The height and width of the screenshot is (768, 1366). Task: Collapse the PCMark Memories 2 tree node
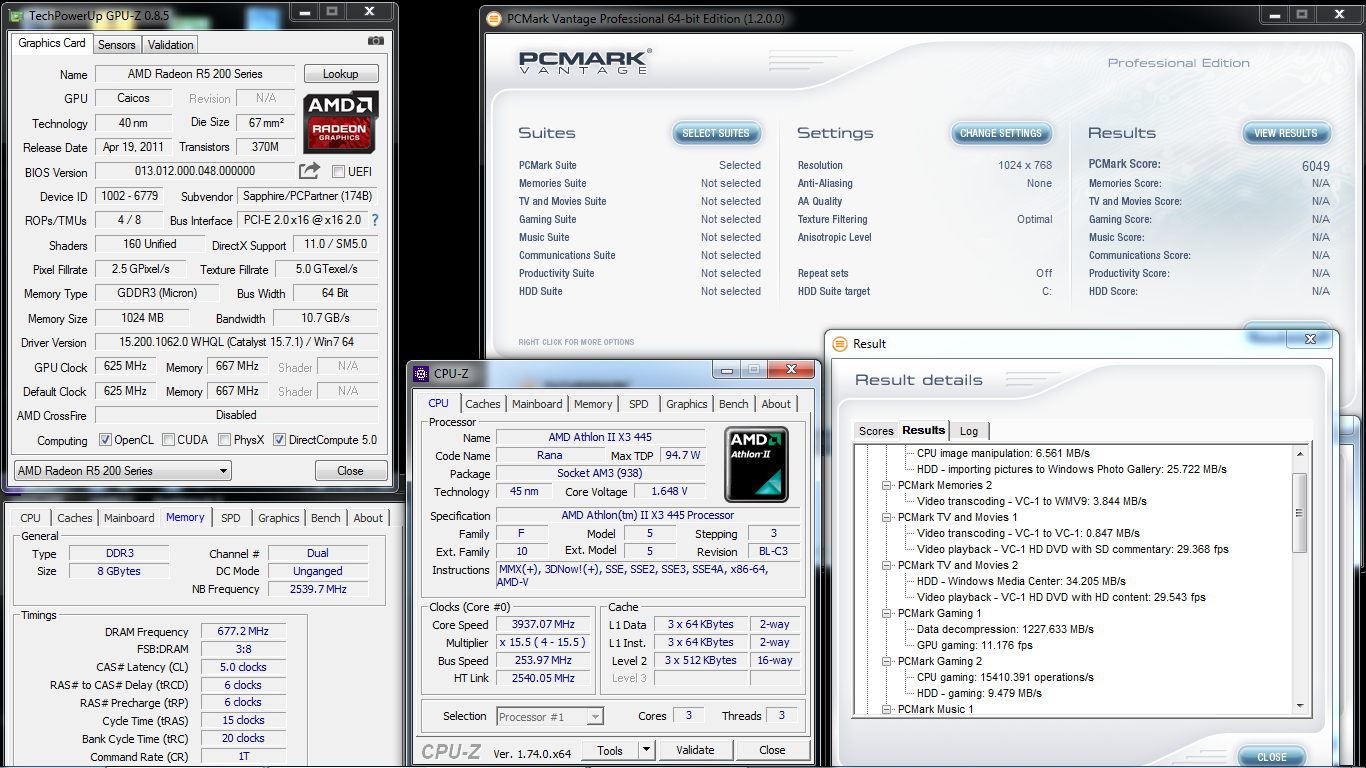pos(888,485)
